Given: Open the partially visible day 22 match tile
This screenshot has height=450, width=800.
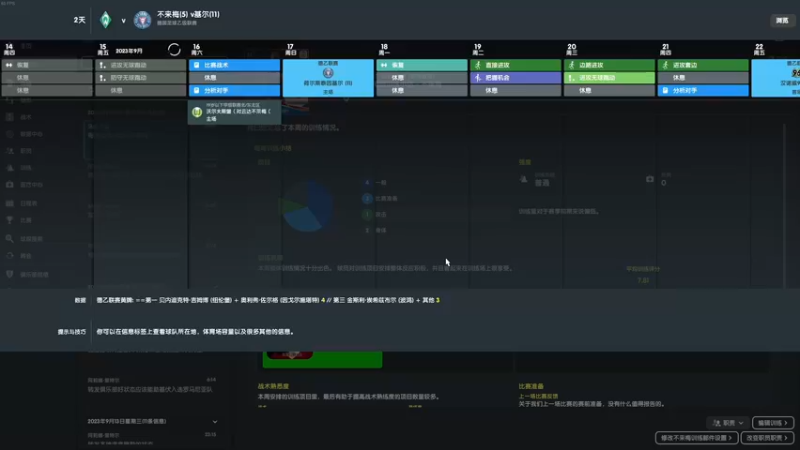Looking at the screenshot, I should 776,78.
